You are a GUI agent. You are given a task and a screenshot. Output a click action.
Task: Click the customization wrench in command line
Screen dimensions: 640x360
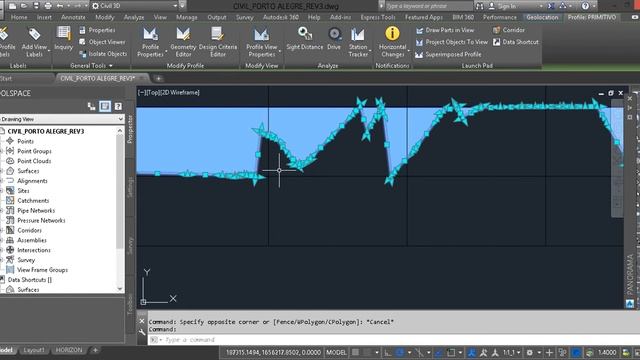(x=142, y=332)
